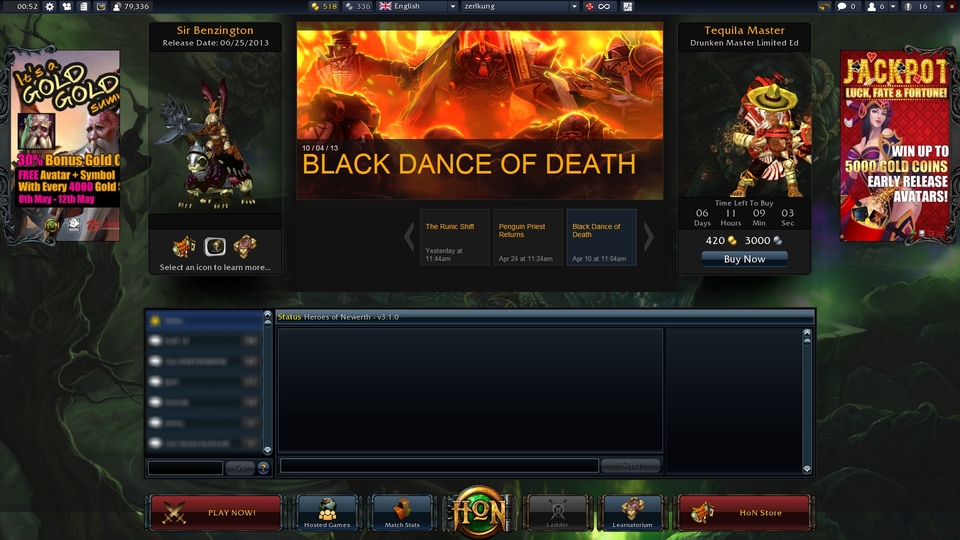Select the middle Sir Benzington portrait icon
Screen dimensions: 960x540
(x=215, y=246)
